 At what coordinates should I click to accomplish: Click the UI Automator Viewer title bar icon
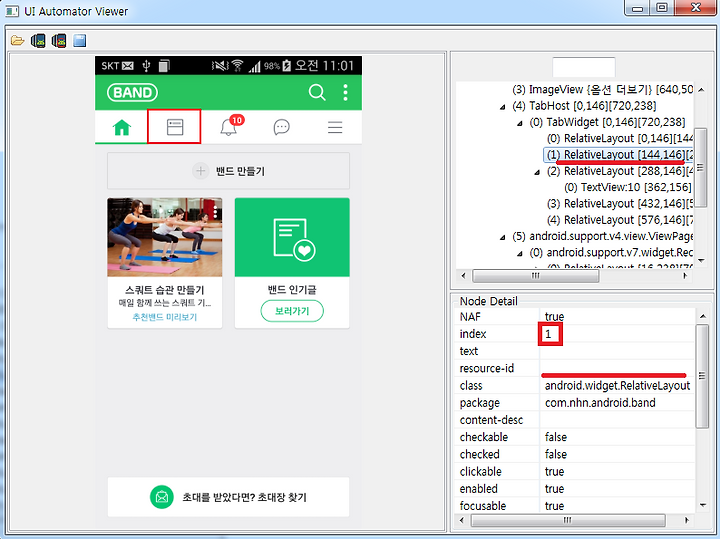click(x=12, y=11)
